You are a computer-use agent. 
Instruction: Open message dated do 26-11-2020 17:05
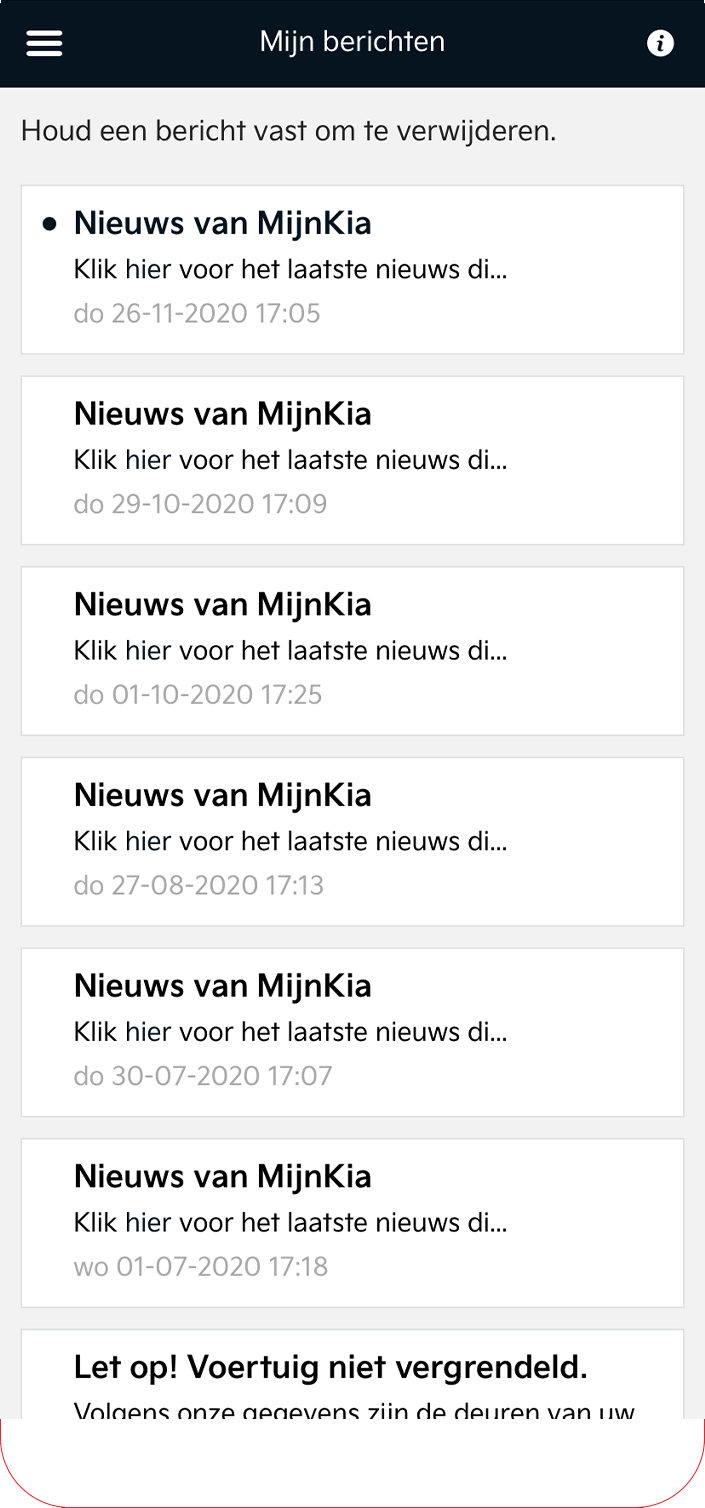pyautogui.click(x=352, y=269)
